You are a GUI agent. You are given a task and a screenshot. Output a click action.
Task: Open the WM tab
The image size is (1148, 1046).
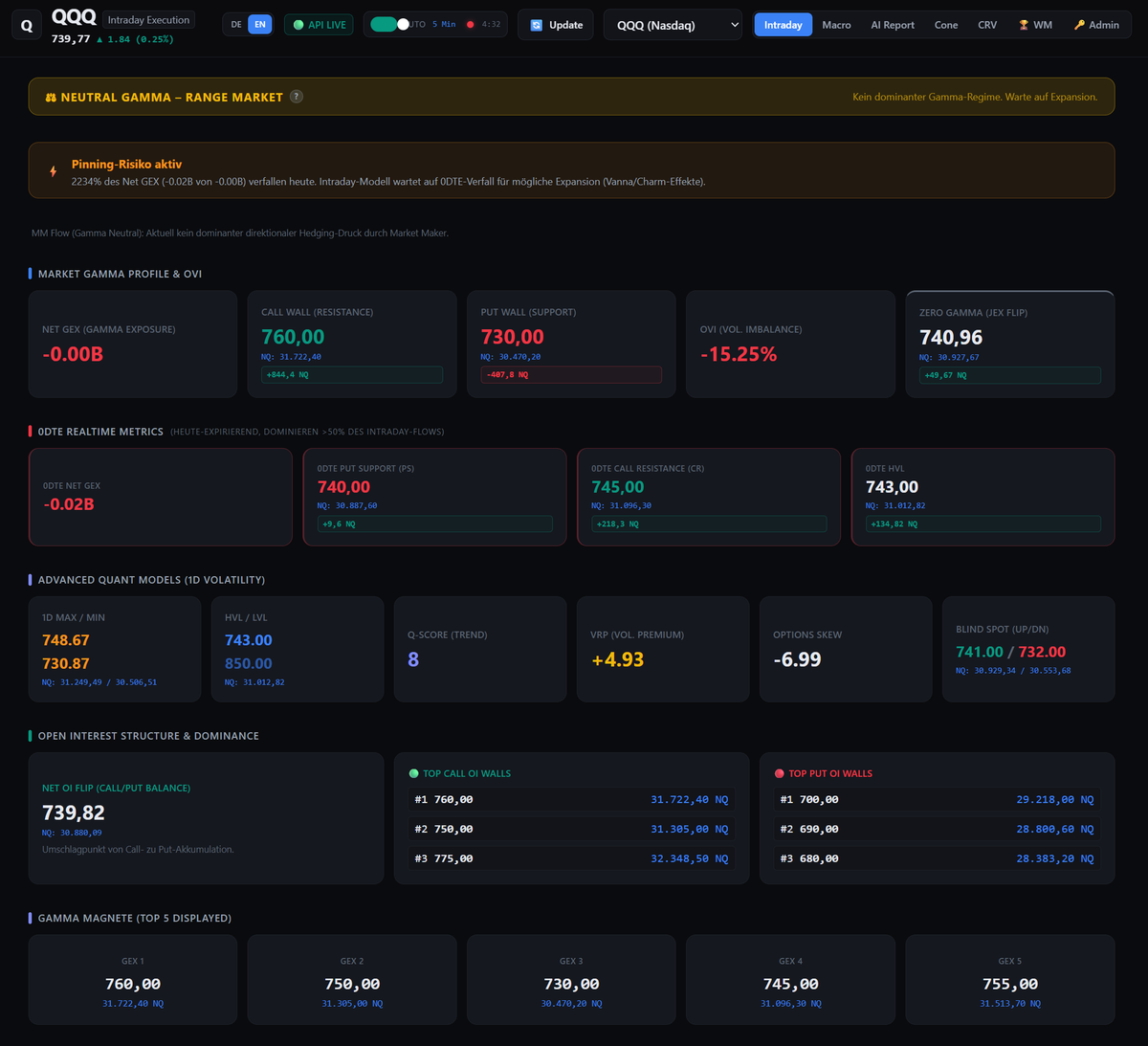tap(1035, 25)
